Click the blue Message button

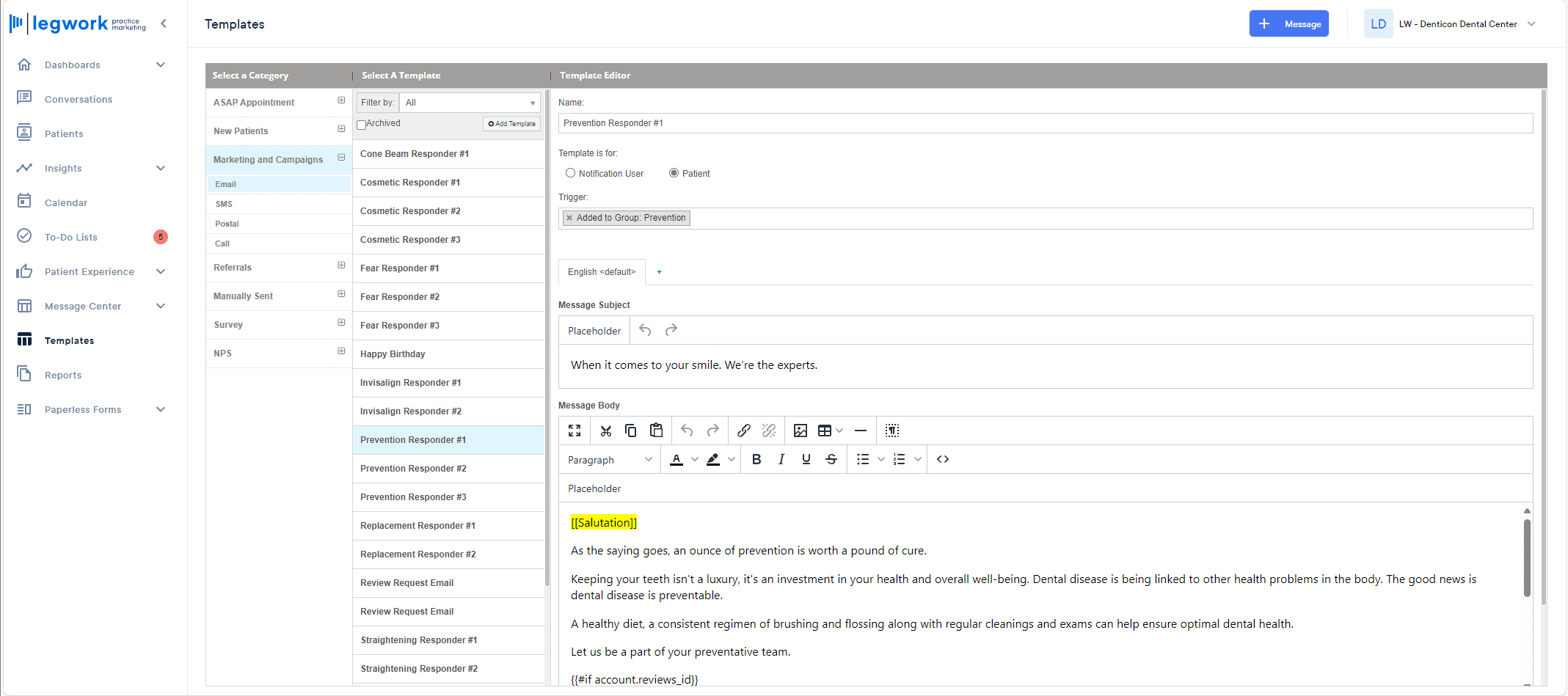tap(1288, 23)
